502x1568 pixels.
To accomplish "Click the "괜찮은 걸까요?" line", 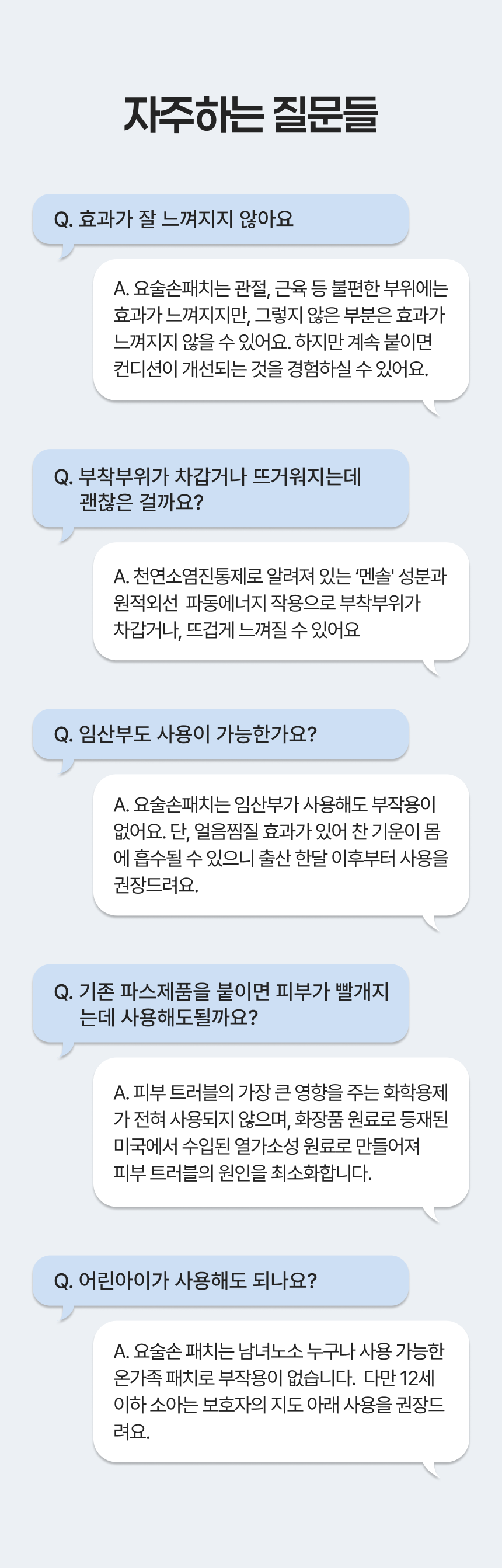I will (x=141, y=502).
